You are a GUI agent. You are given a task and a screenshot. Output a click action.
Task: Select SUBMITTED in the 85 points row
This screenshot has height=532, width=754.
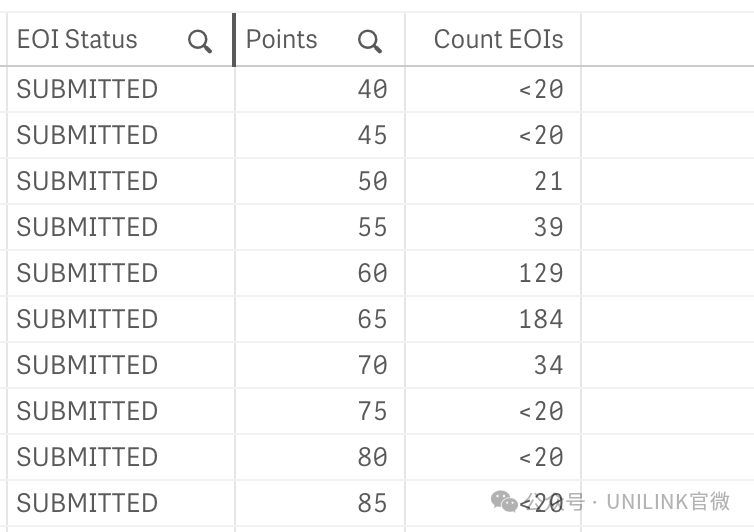pyautogui.click(x=87, y=503)
